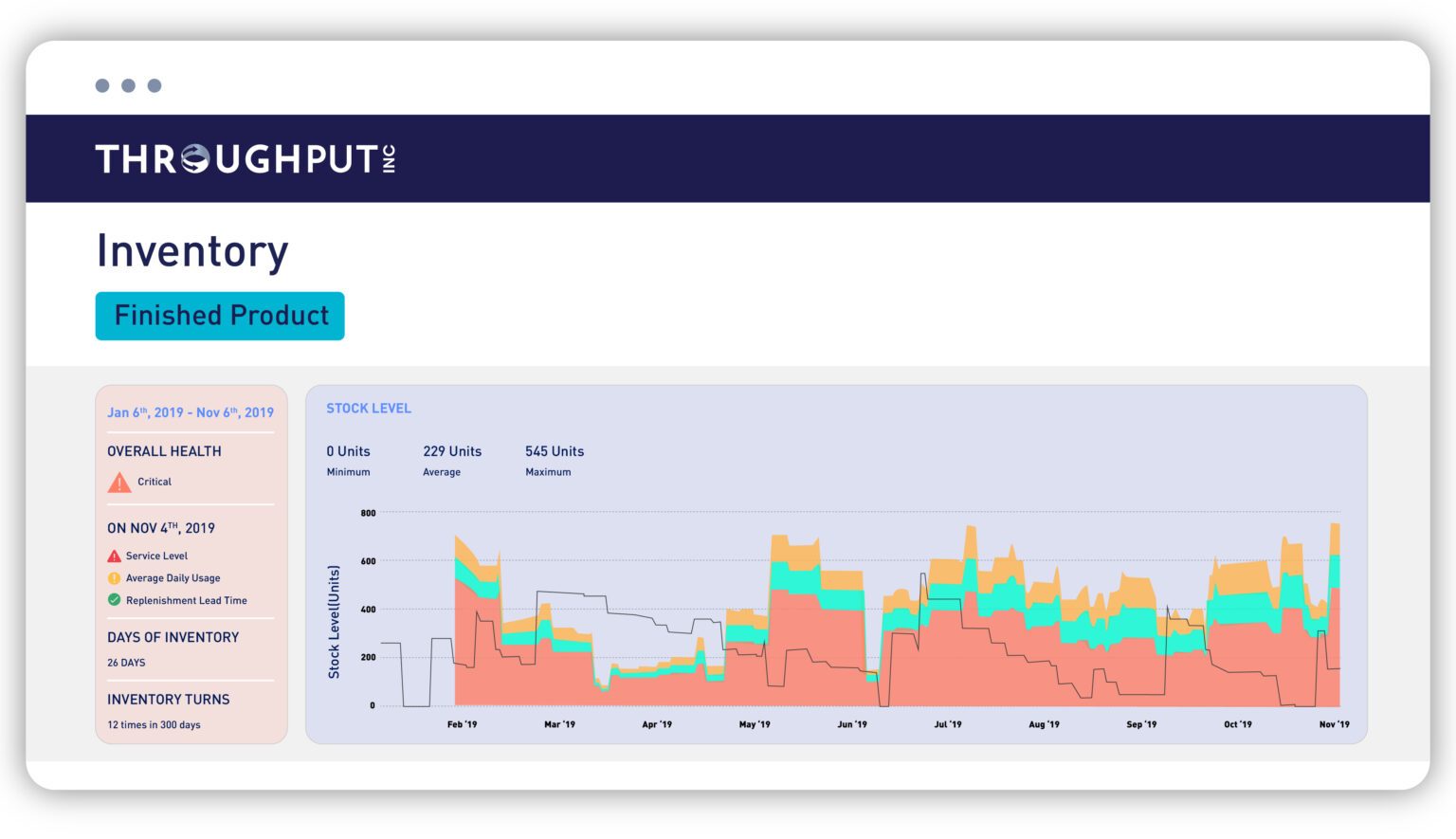Click the Inventory page heading

pyautogui.click(x=192, y=251)
